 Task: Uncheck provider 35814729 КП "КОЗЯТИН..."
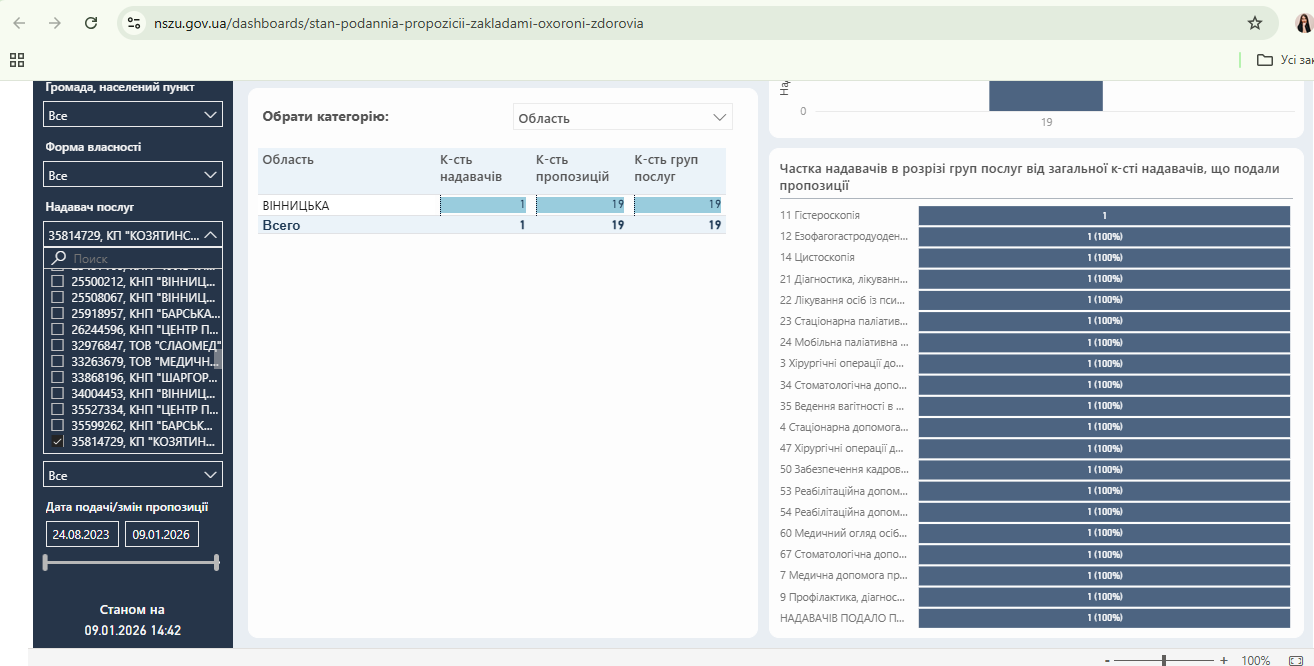(58, 441)
